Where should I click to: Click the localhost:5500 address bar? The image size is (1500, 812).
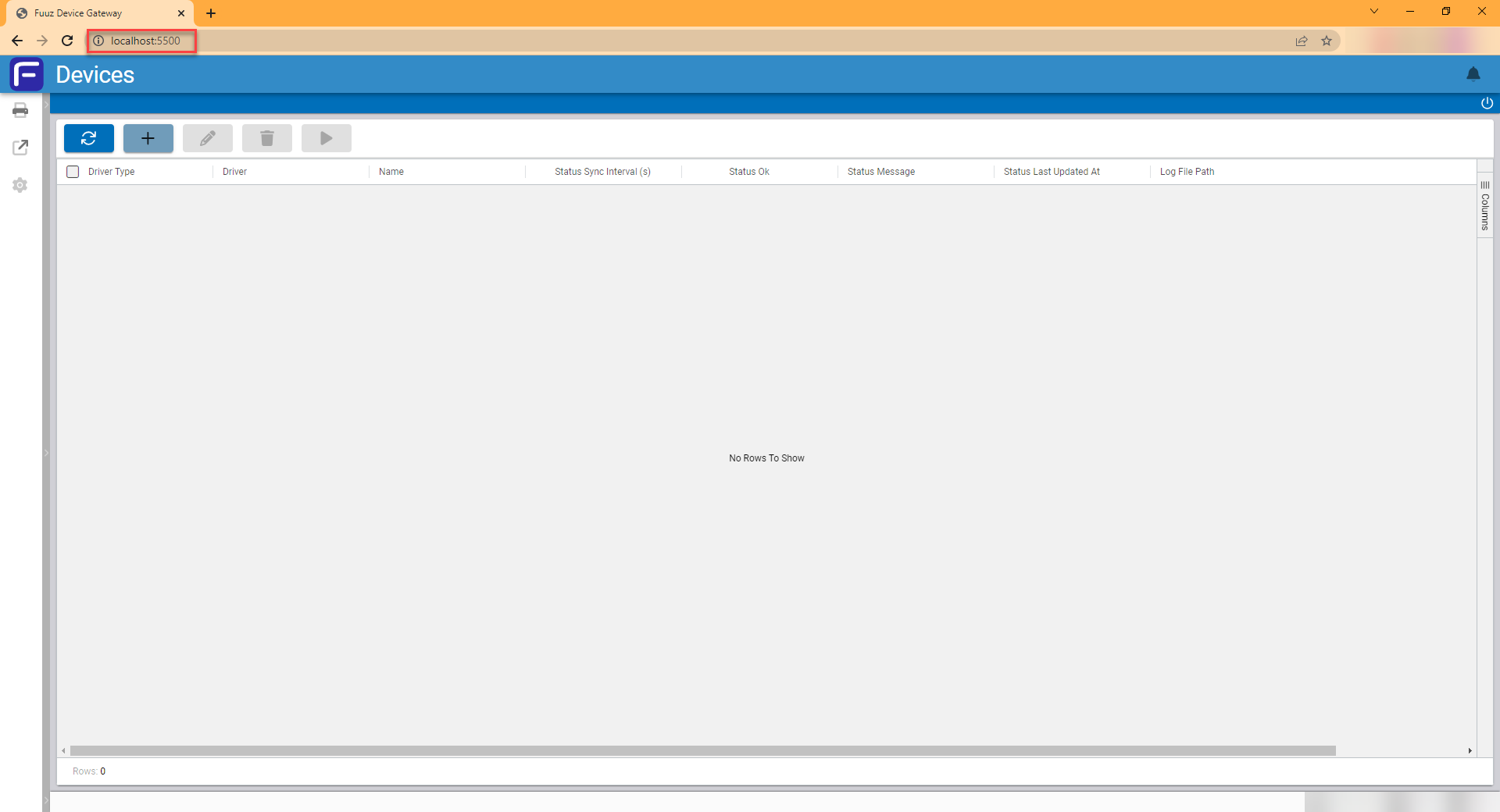145,41
